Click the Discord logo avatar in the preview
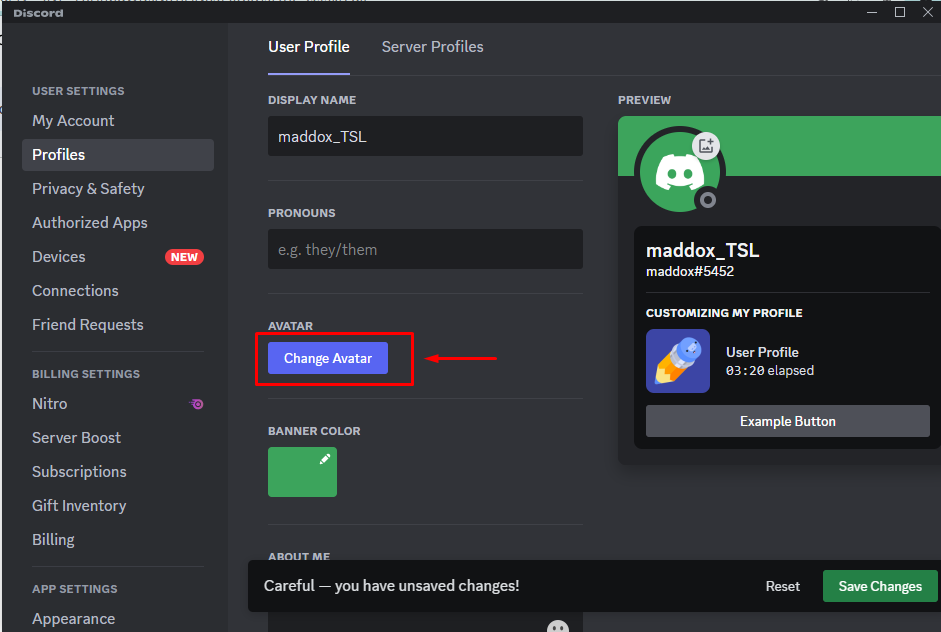The image size is (941, 632). pyautogui.click(x=680, y=172)
